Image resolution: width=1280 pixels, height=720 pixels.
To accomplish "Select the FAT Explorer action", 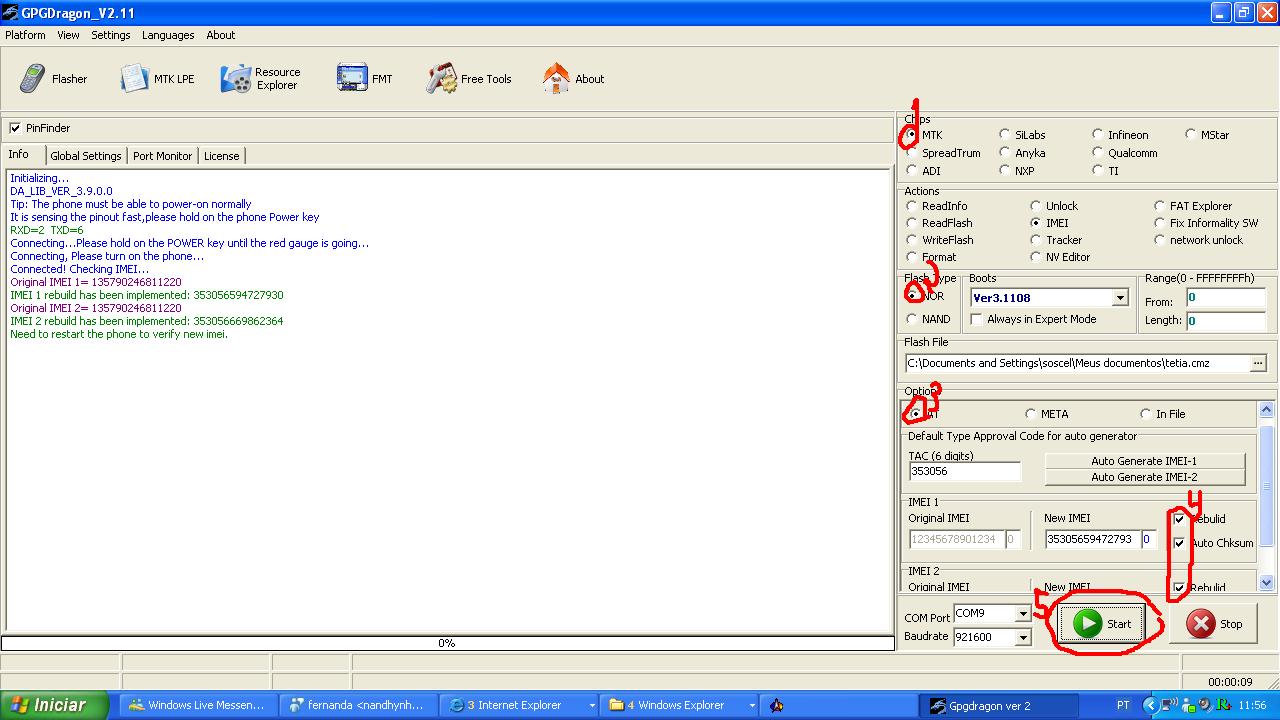I will (1159, 206).
